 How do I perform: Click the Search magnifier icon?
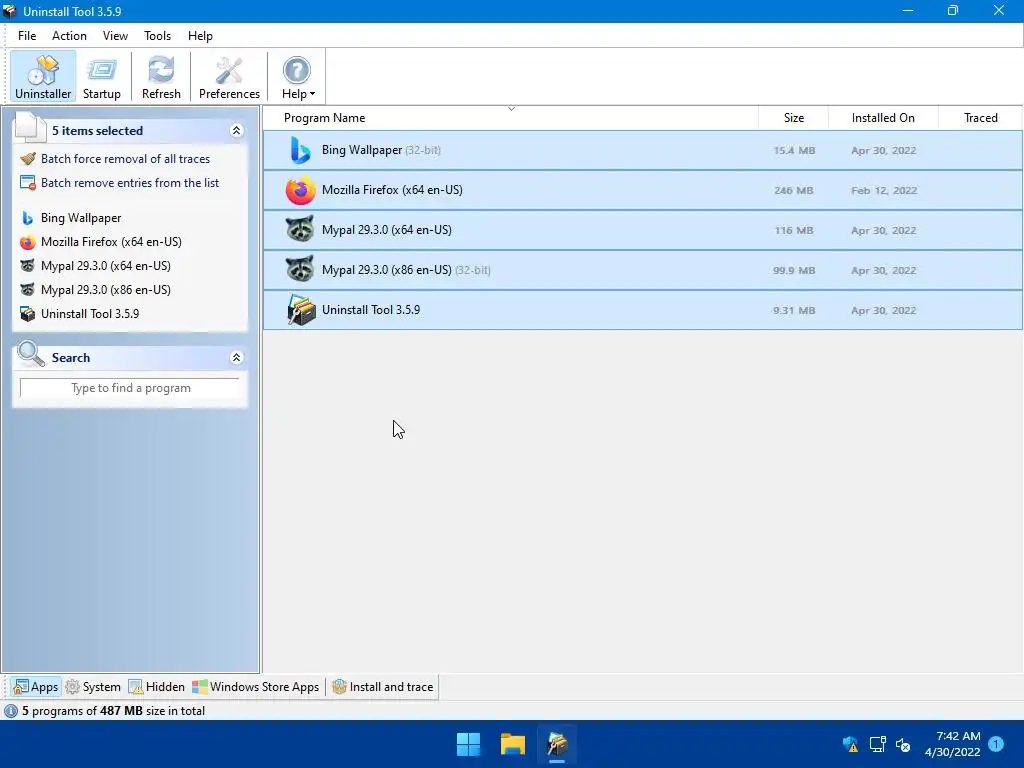pos(30,355)
